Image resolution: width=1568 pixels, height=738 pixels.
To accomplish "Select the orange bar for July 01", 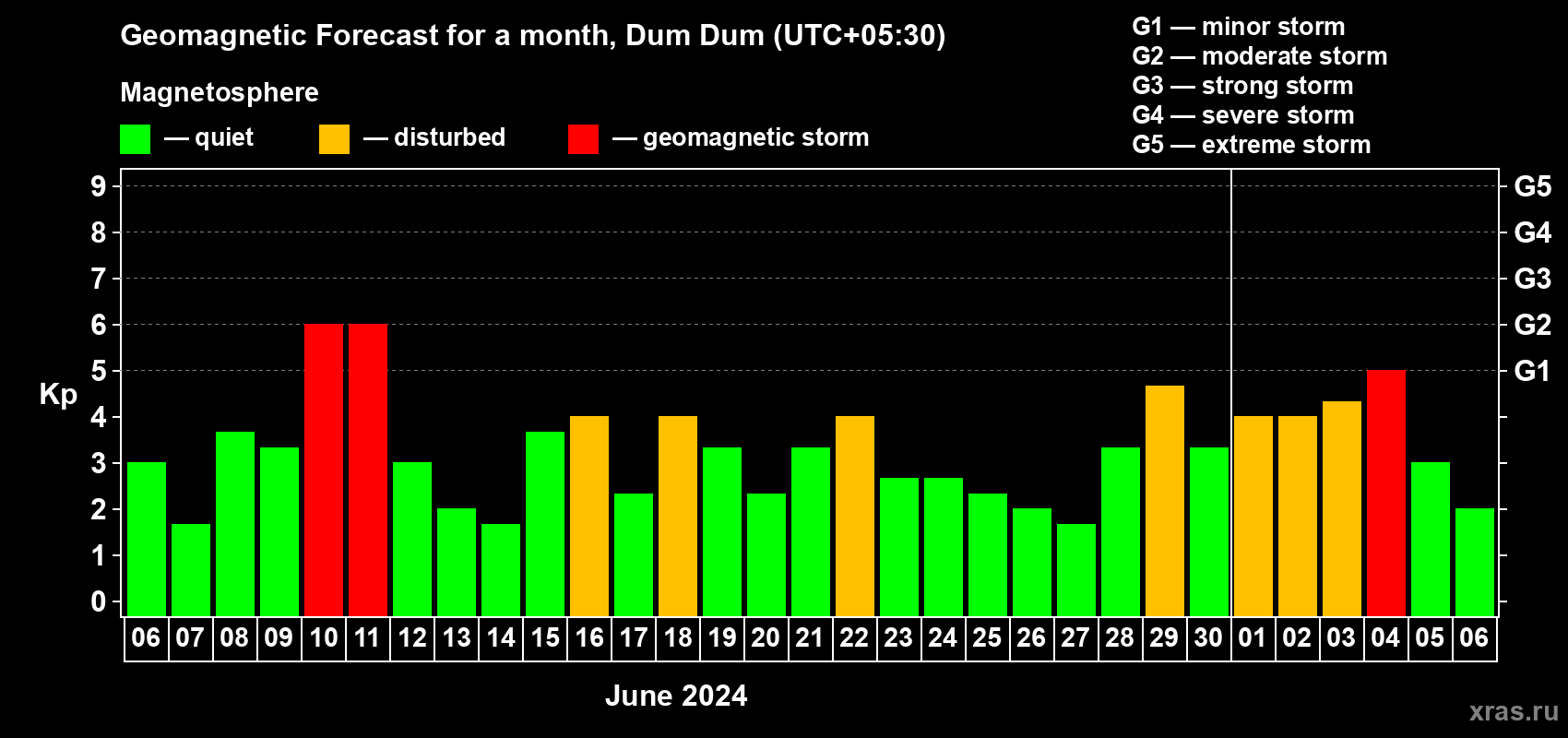I will 1253,517.
